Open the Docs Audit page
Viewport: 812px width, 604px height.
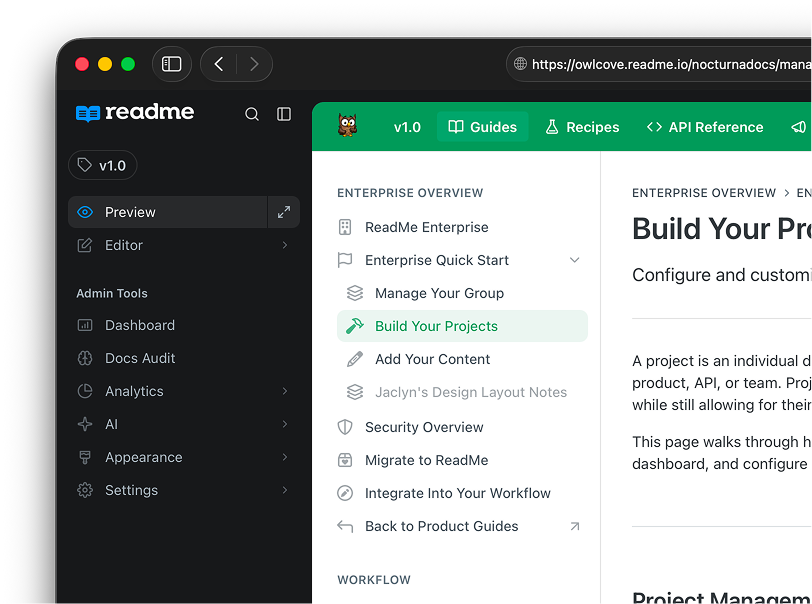[x=182, y=358]
